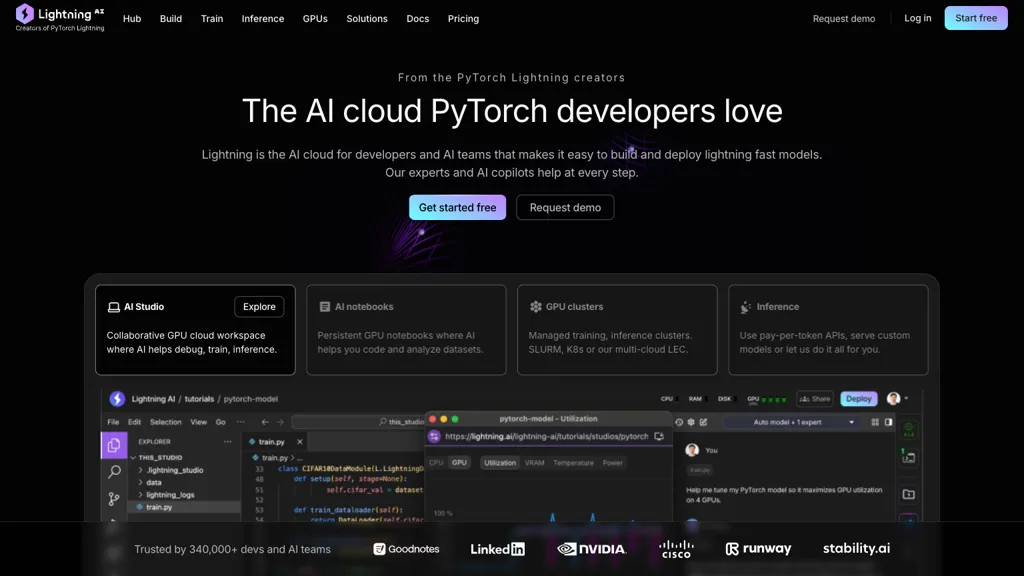Select the GPU clusters card

click(x=617, y=330)
